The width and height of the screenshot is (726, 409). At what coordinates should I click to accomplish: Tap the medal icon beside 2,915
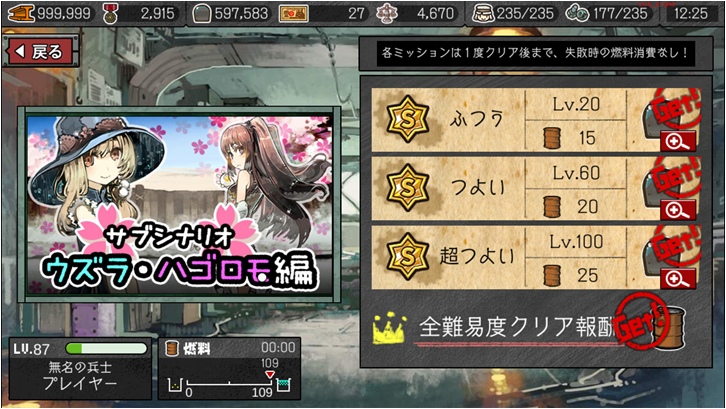pyautogui.click(x=110, y=14)
